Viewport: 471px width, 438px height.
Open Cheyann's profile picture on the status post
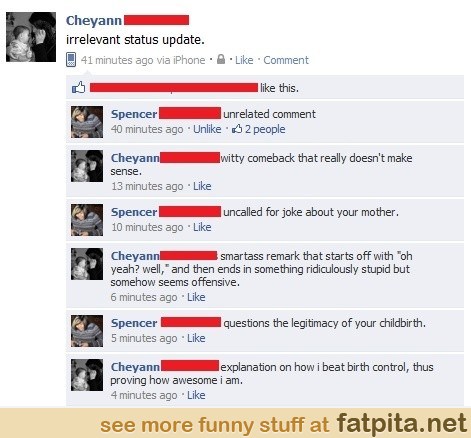[x=31, y=37]
